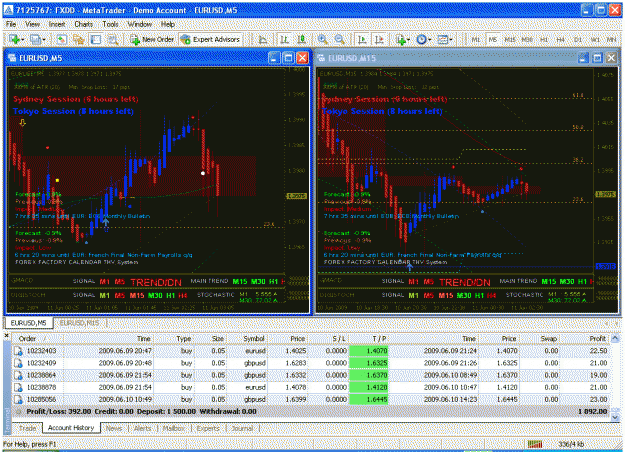Close the Terminal panel with its X
The image size is (625, 452).
point(6,336)
